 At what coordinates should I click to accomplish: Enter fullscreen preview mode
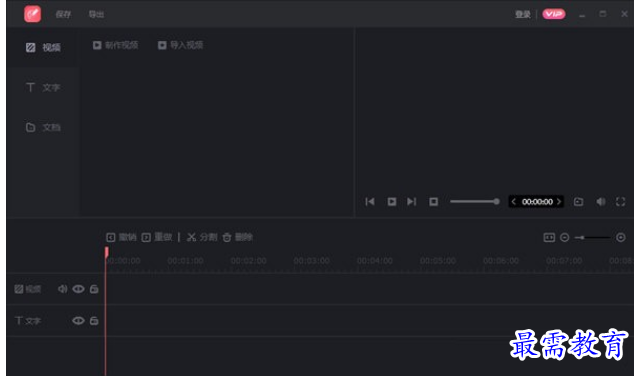621,201
